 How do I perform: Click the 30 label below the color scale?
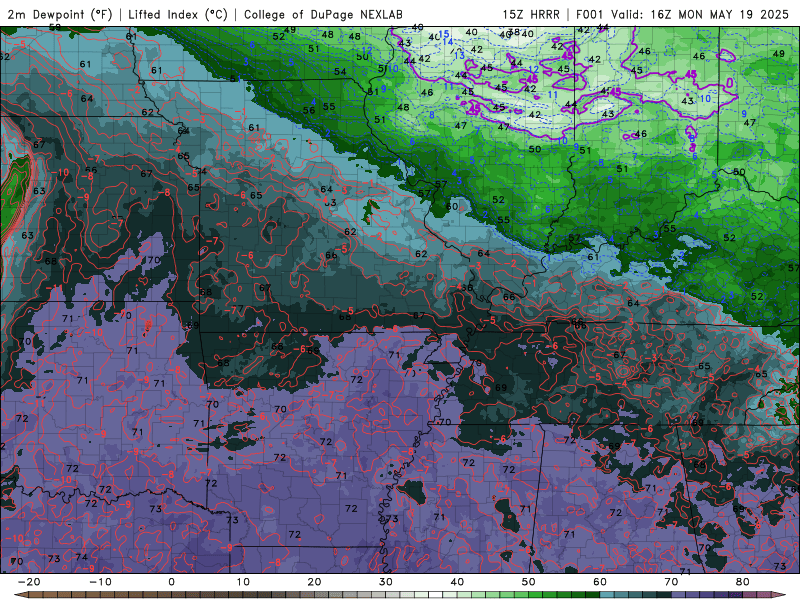[386, 582]
